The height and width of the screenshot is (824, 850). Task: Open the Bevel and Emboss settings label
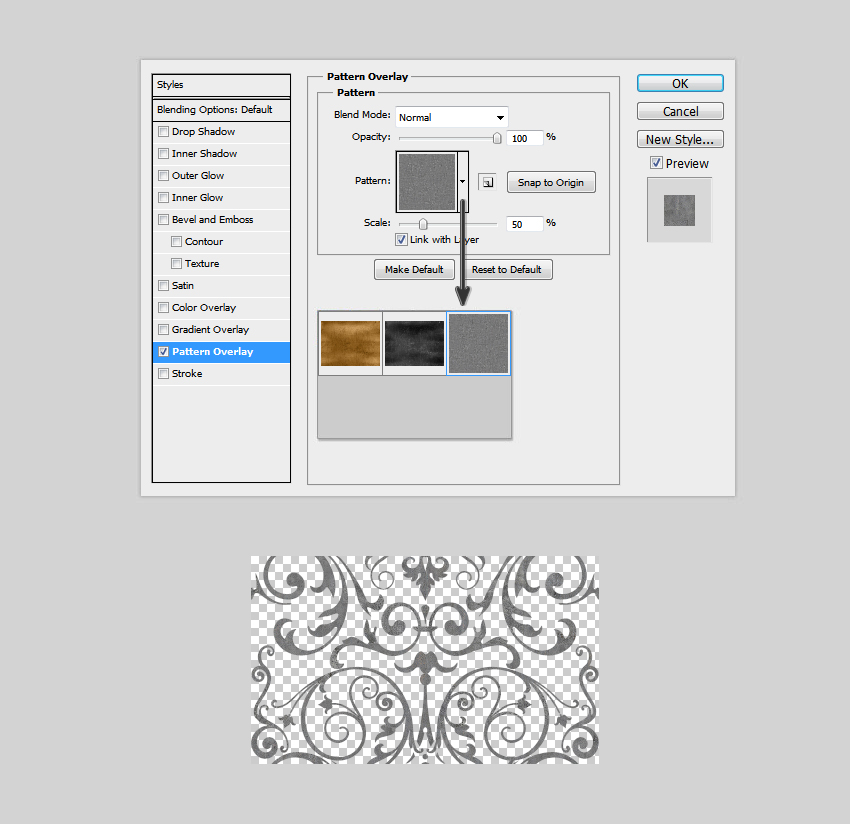click(x=212, y=220)
